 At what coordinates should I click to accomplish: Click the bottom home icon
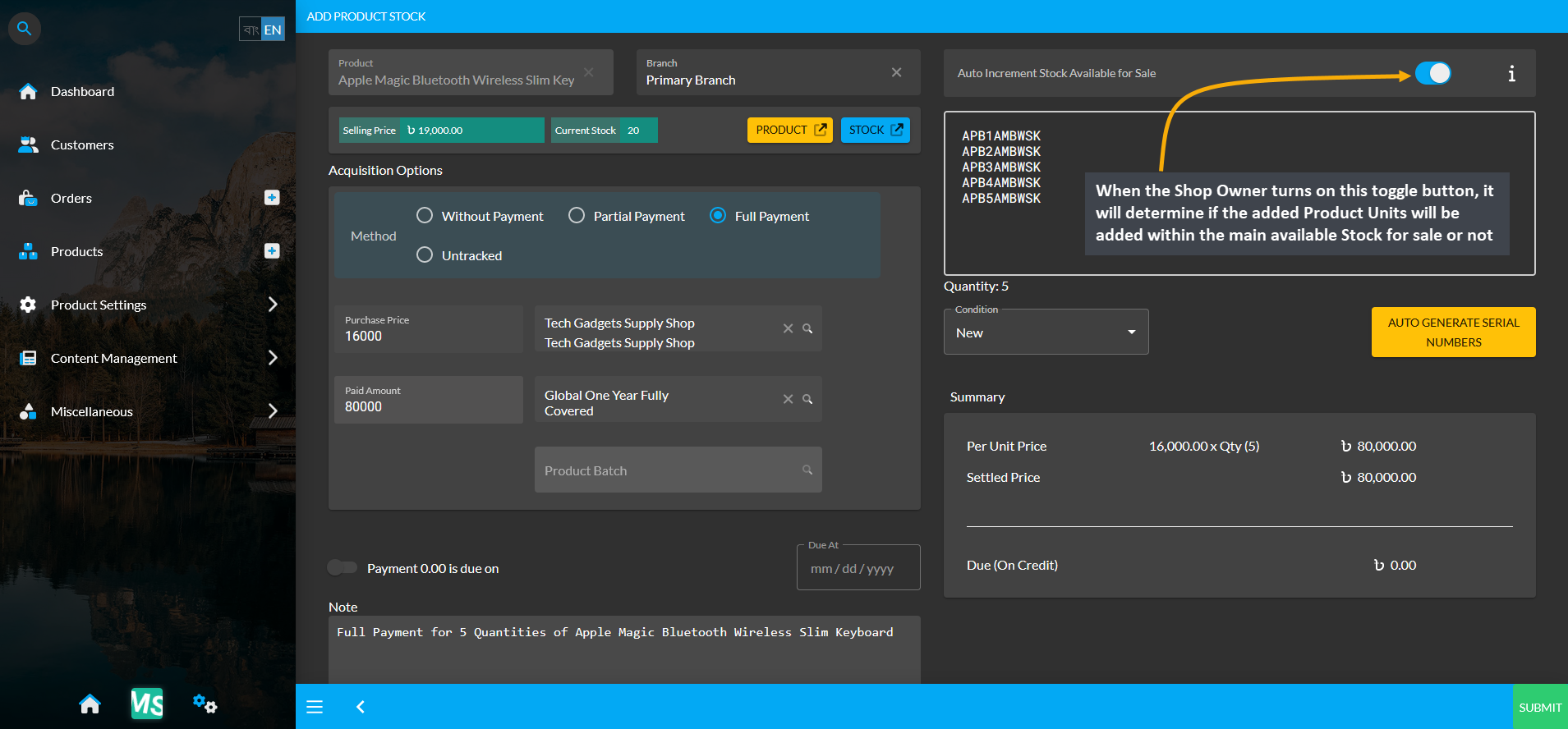[x=90, y=704]
